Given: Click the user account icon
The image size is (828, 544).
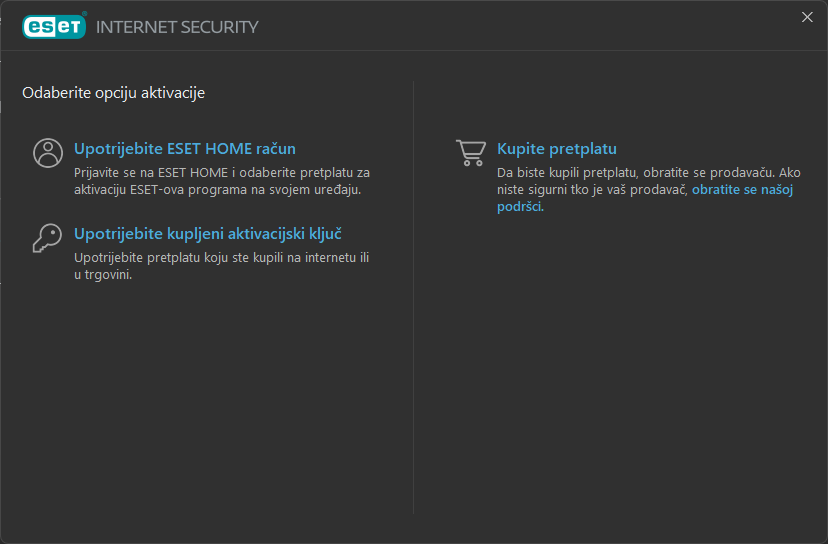Looking at the screenshot, I should (47, 153).
